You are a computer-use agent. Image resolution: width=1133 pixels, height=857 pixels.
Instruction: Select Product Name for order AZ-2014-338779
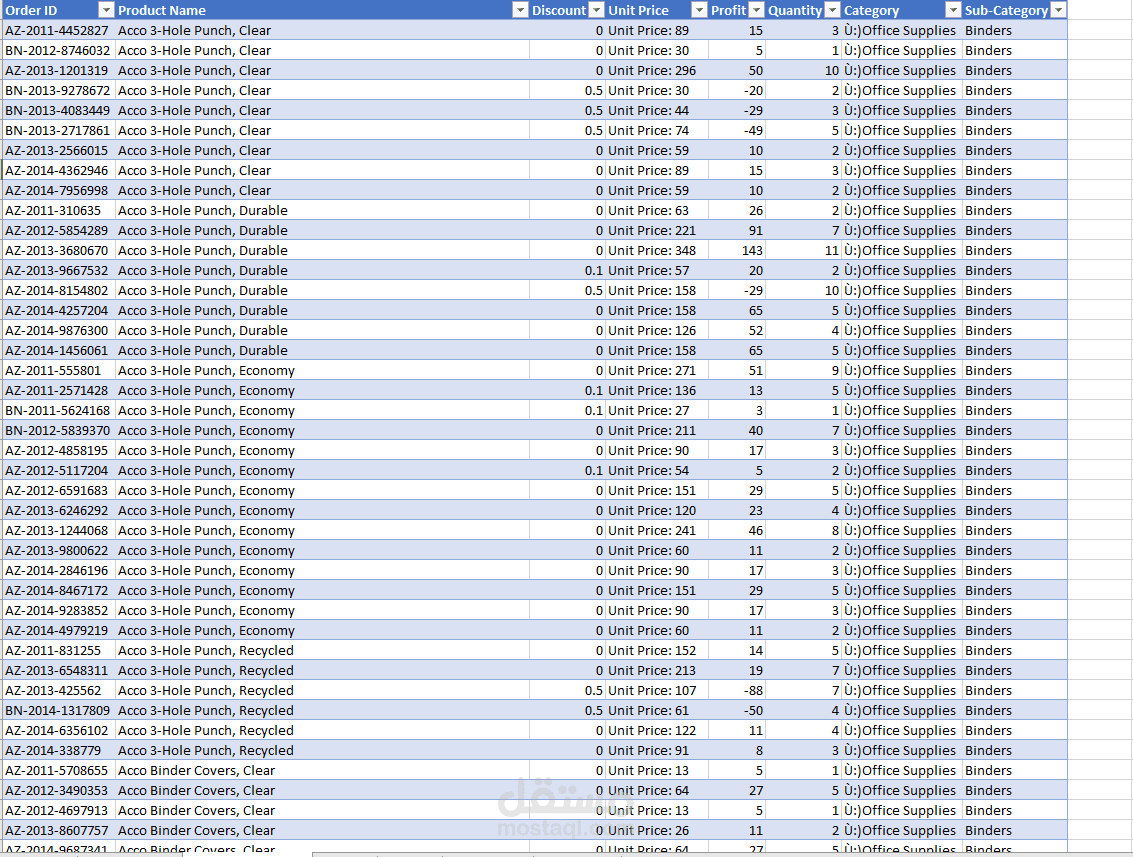(x=322, y=751)
